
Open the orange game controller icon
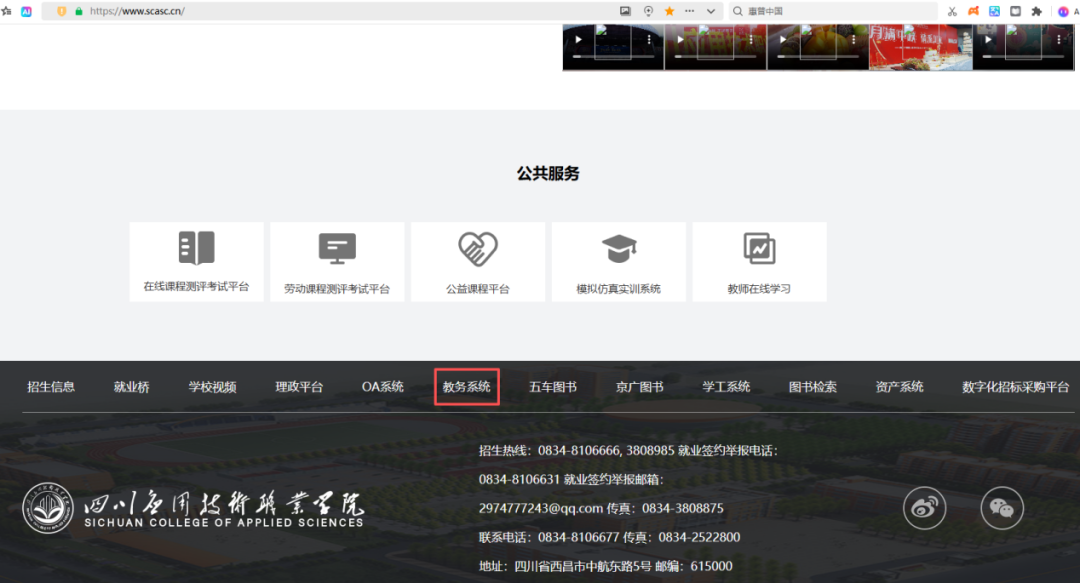click(973, 11)
